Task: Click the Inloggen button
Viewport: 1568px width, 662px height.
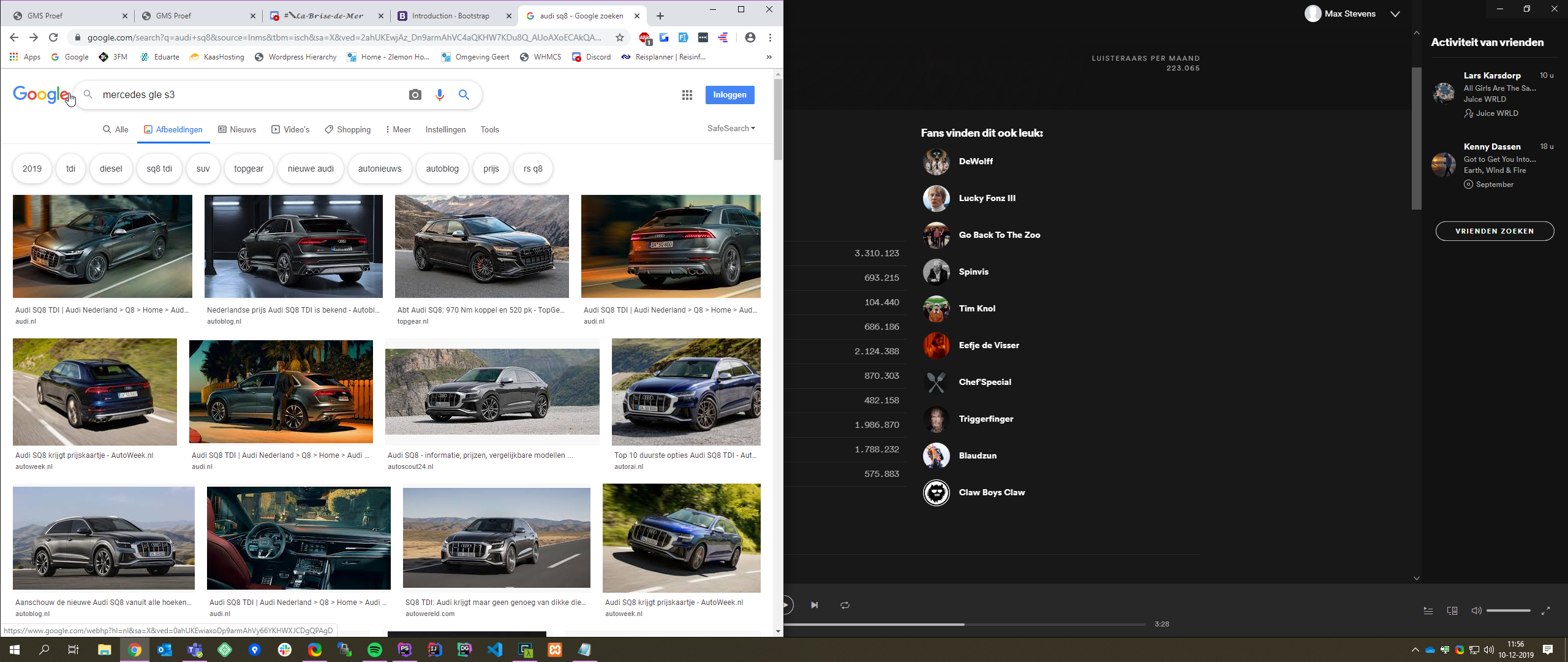Action: (x=729, y=95)
